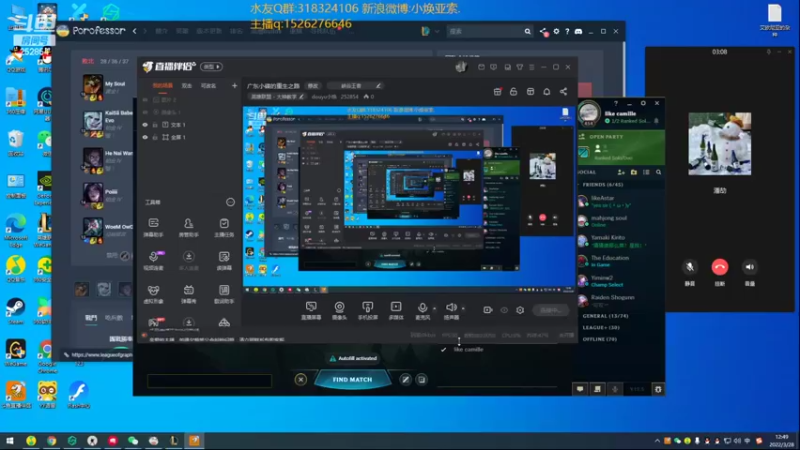Click the record video icon beside the settings gear
Viewport: 800px width, 450px height.
point(488,310)
